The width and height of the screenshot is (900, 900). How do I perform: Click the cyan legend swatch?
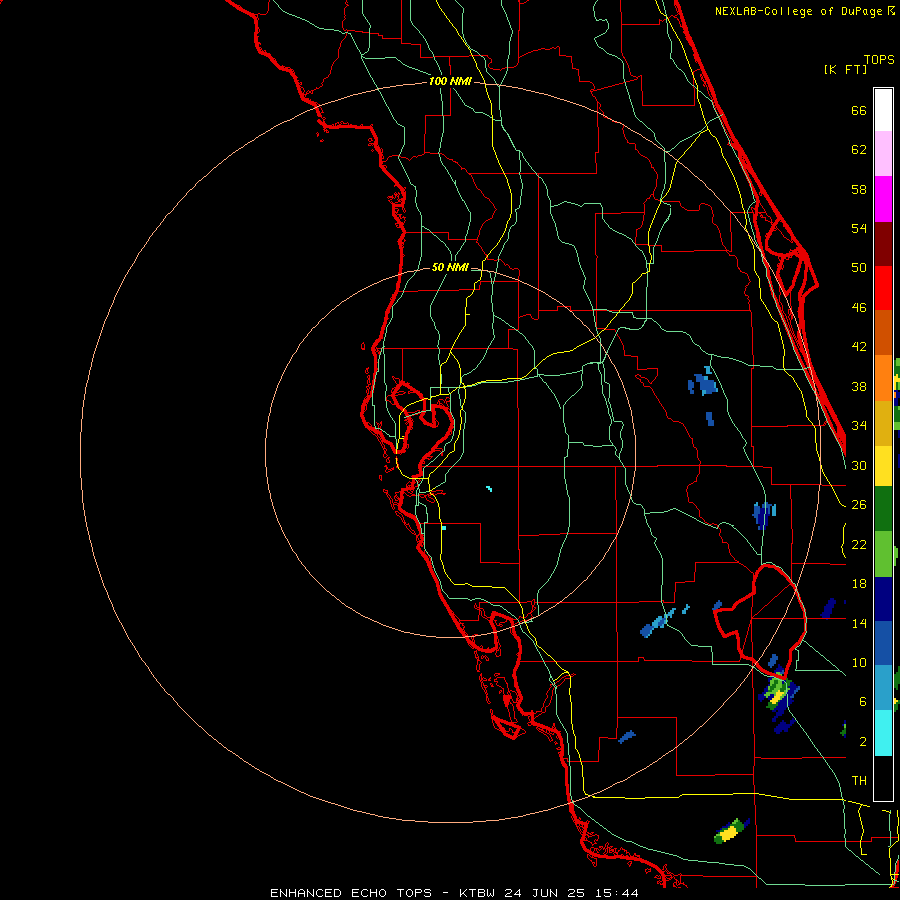(883, 733)
